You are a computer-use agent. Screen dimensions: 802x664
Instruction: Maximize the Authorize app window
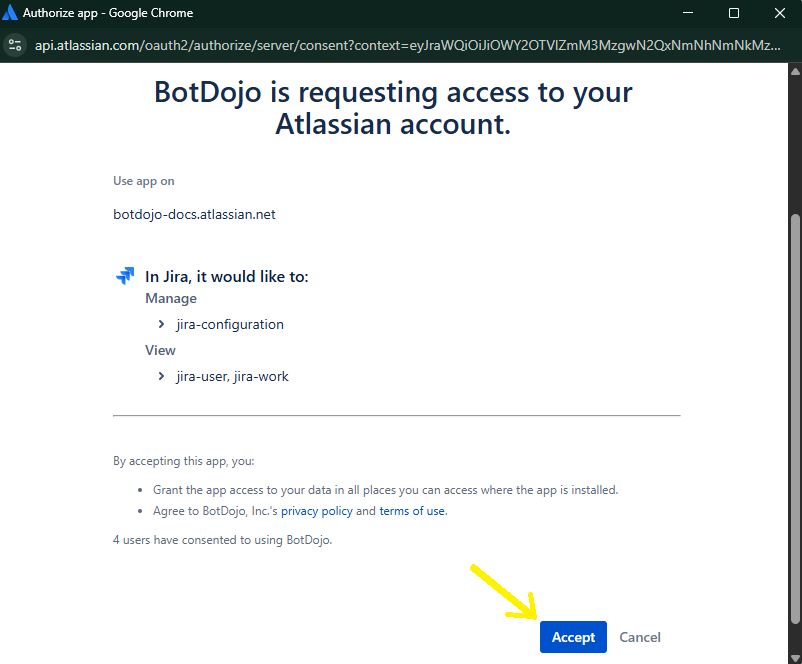733,13
